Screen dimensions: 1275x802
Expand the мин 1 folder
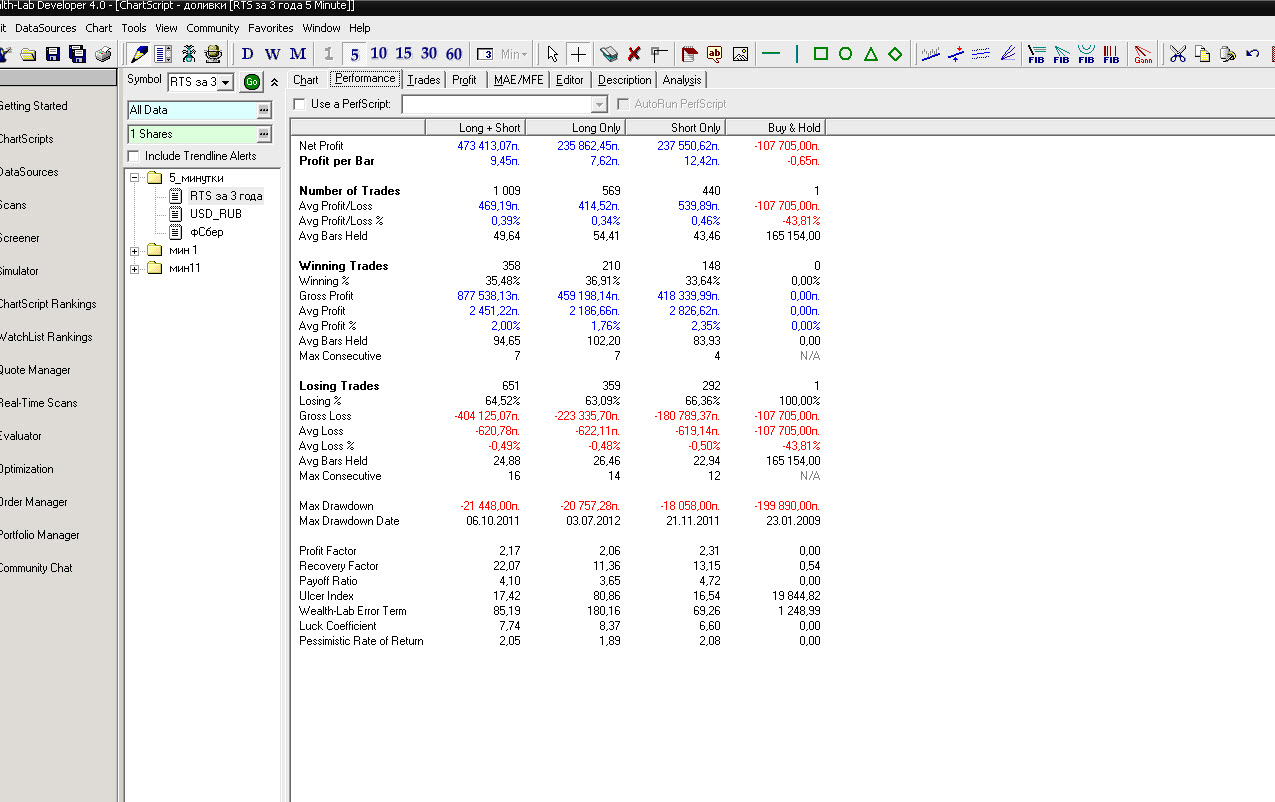pyautogui.click(x=135, y=250)
